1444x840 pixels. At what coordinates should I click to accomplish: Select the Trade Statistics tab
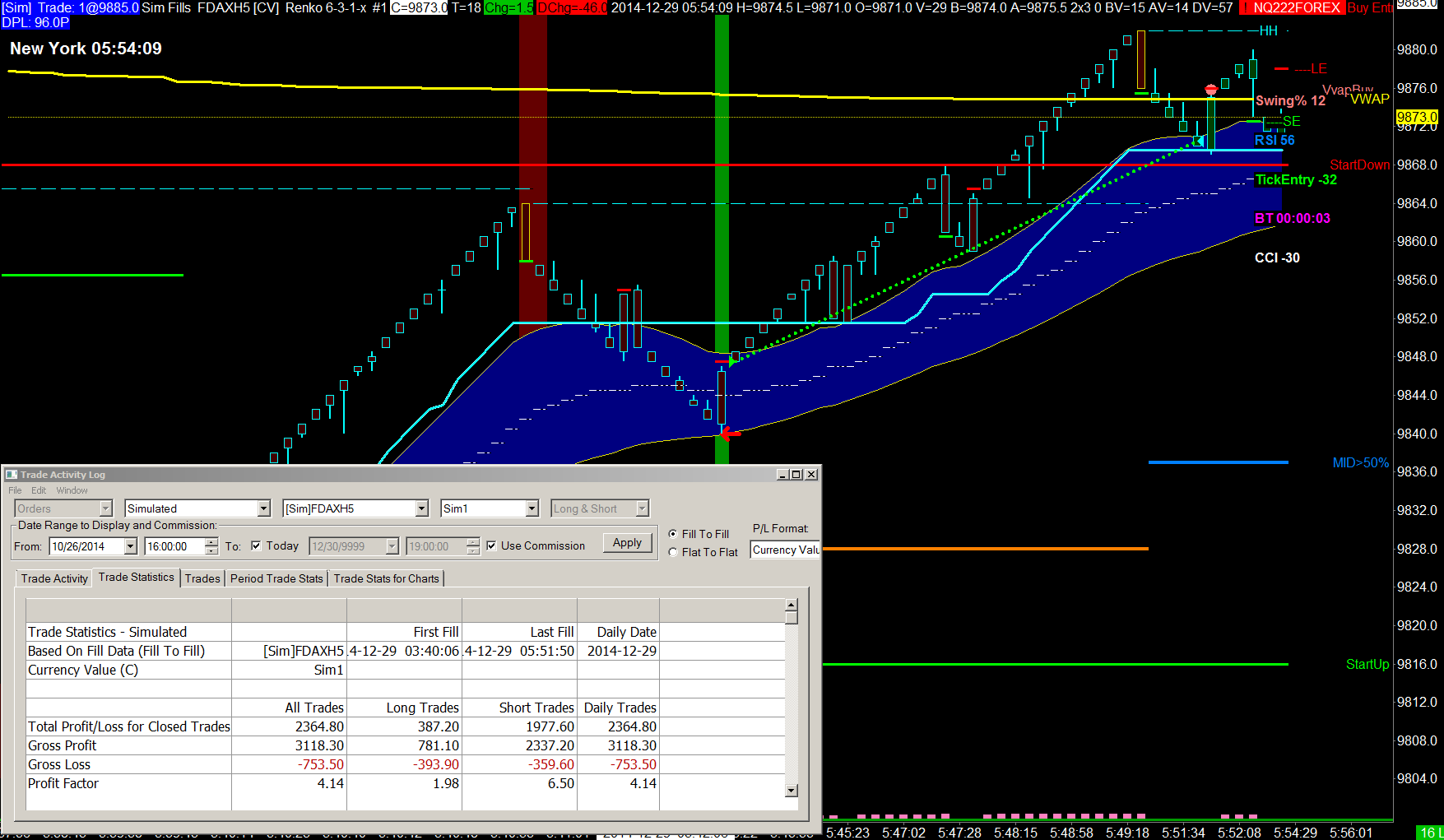pyautogui.click(x=136, y=577)
